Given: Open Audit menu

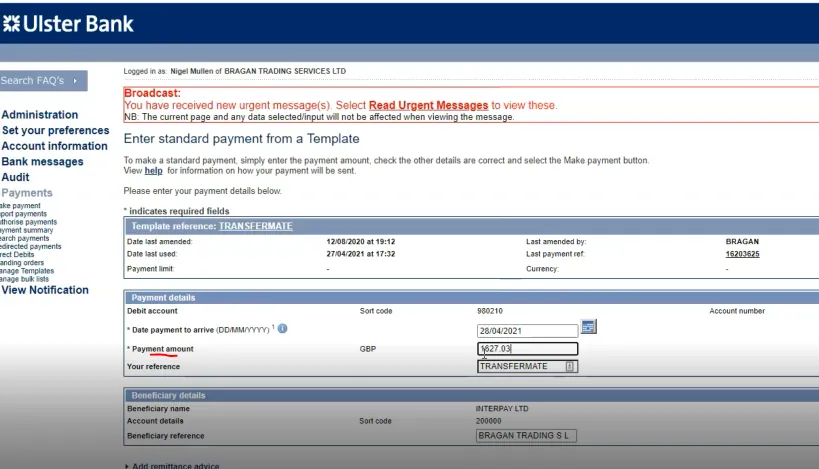Looking at the screenshot, I should pos(15,177).
